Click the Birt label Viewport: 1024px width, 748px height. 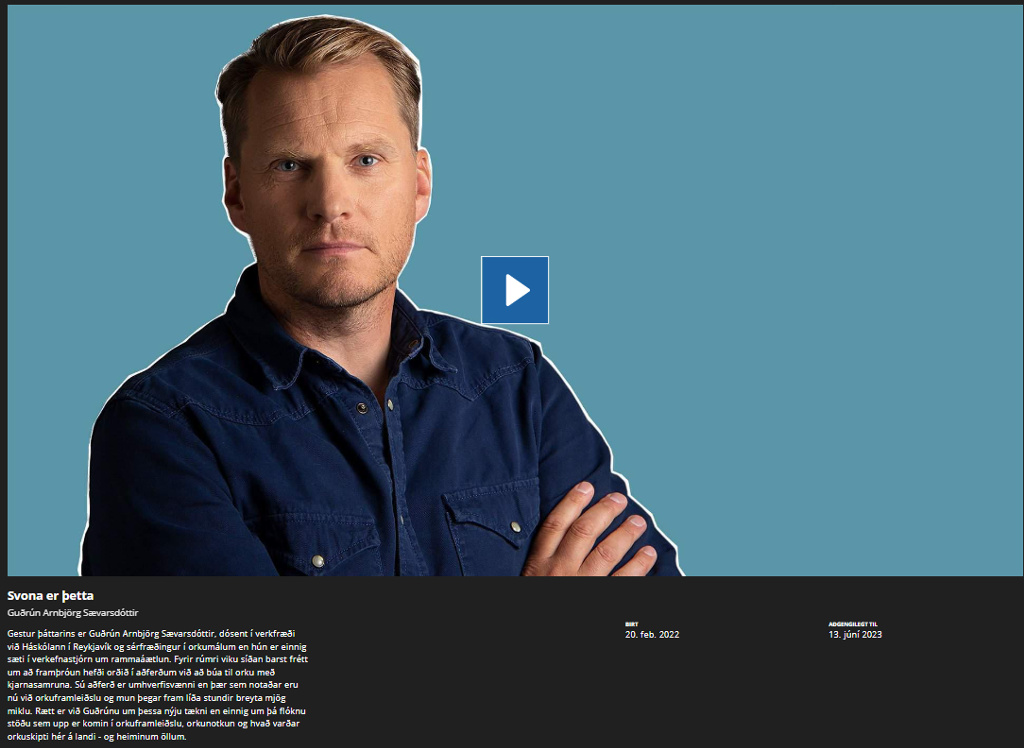coord(632,624)
